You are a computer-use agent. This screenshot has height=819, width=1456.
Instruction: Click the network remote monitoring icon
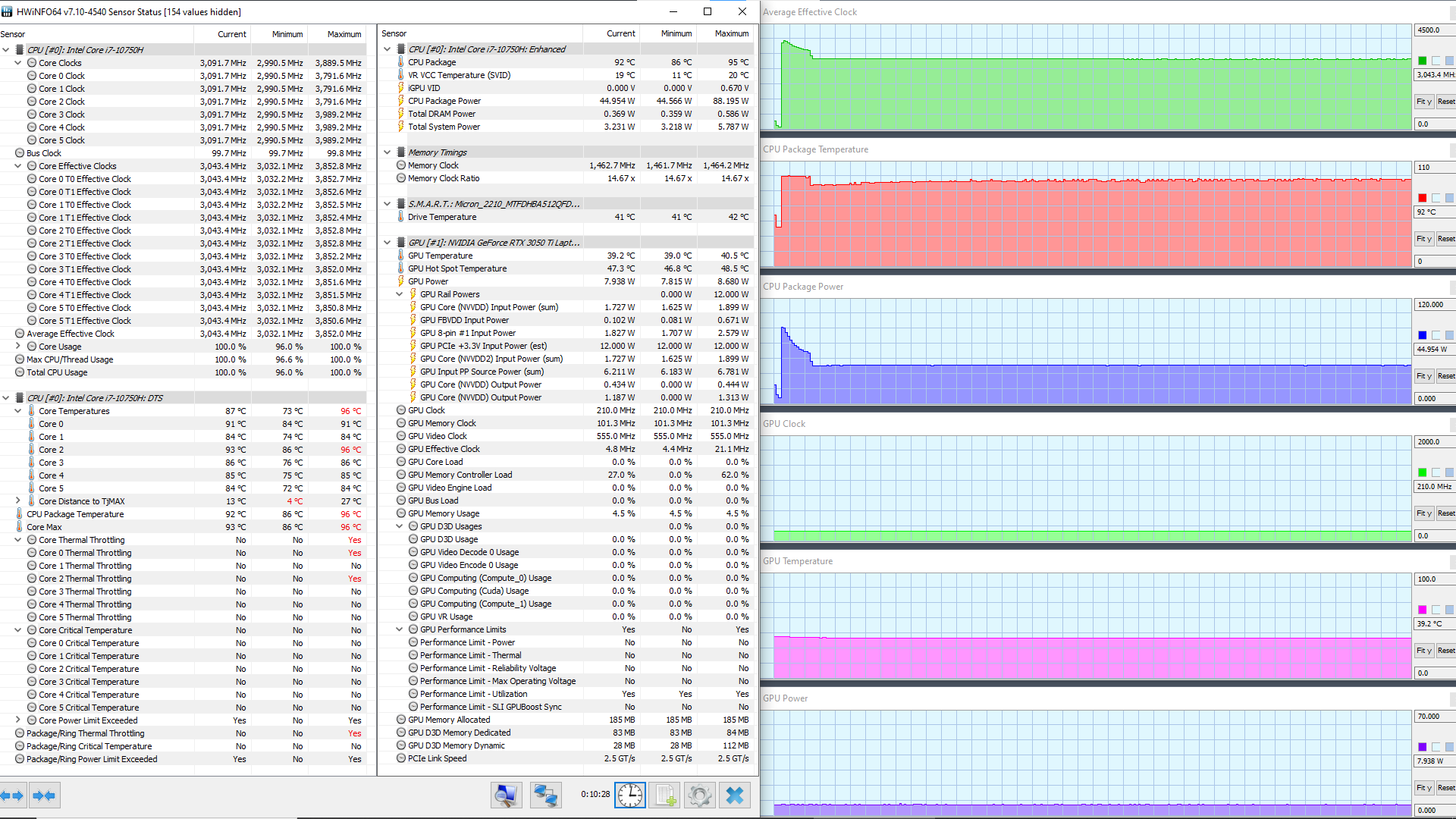(545, 795)
